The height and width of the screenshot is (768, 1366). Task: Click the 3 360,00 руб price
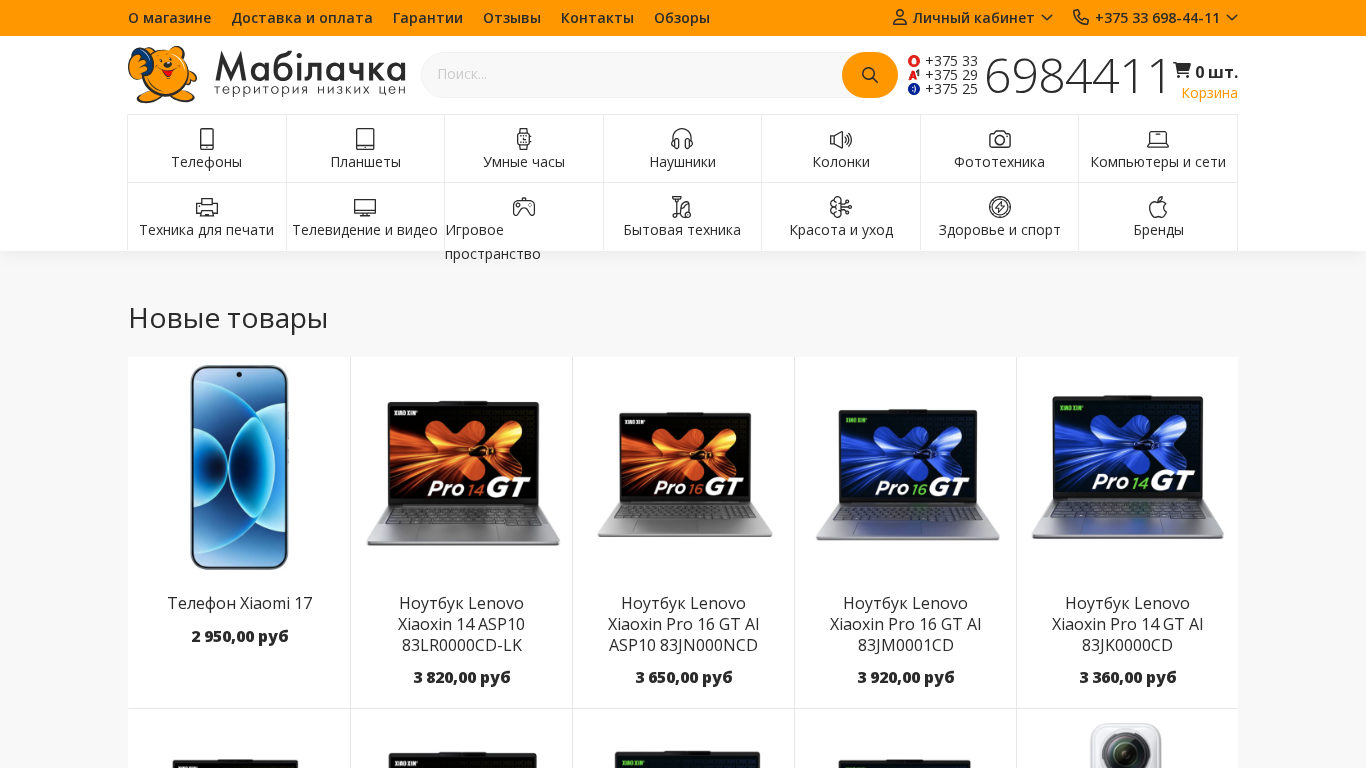click(1128, 677)
